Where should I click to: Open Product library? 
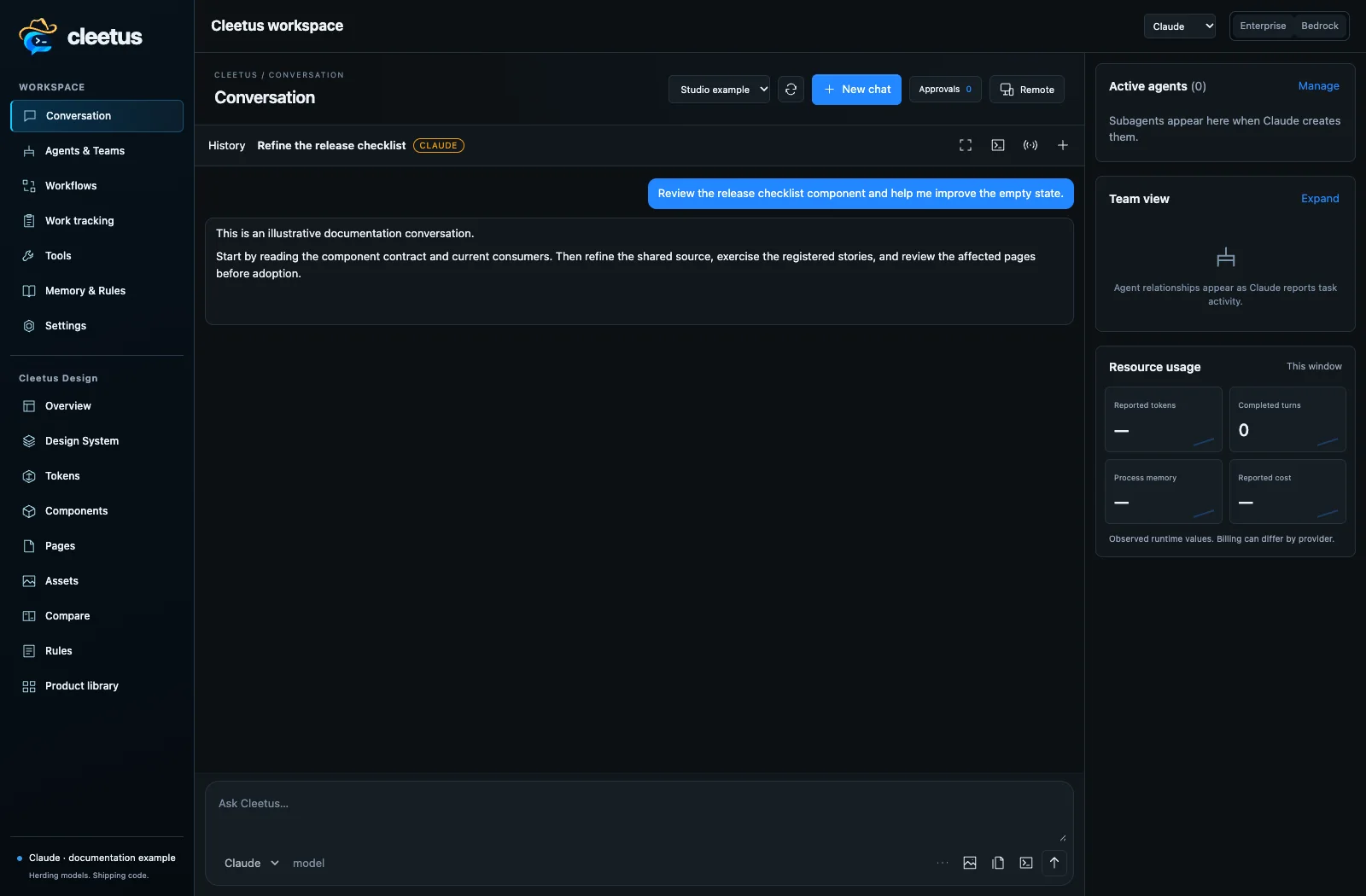96,686
